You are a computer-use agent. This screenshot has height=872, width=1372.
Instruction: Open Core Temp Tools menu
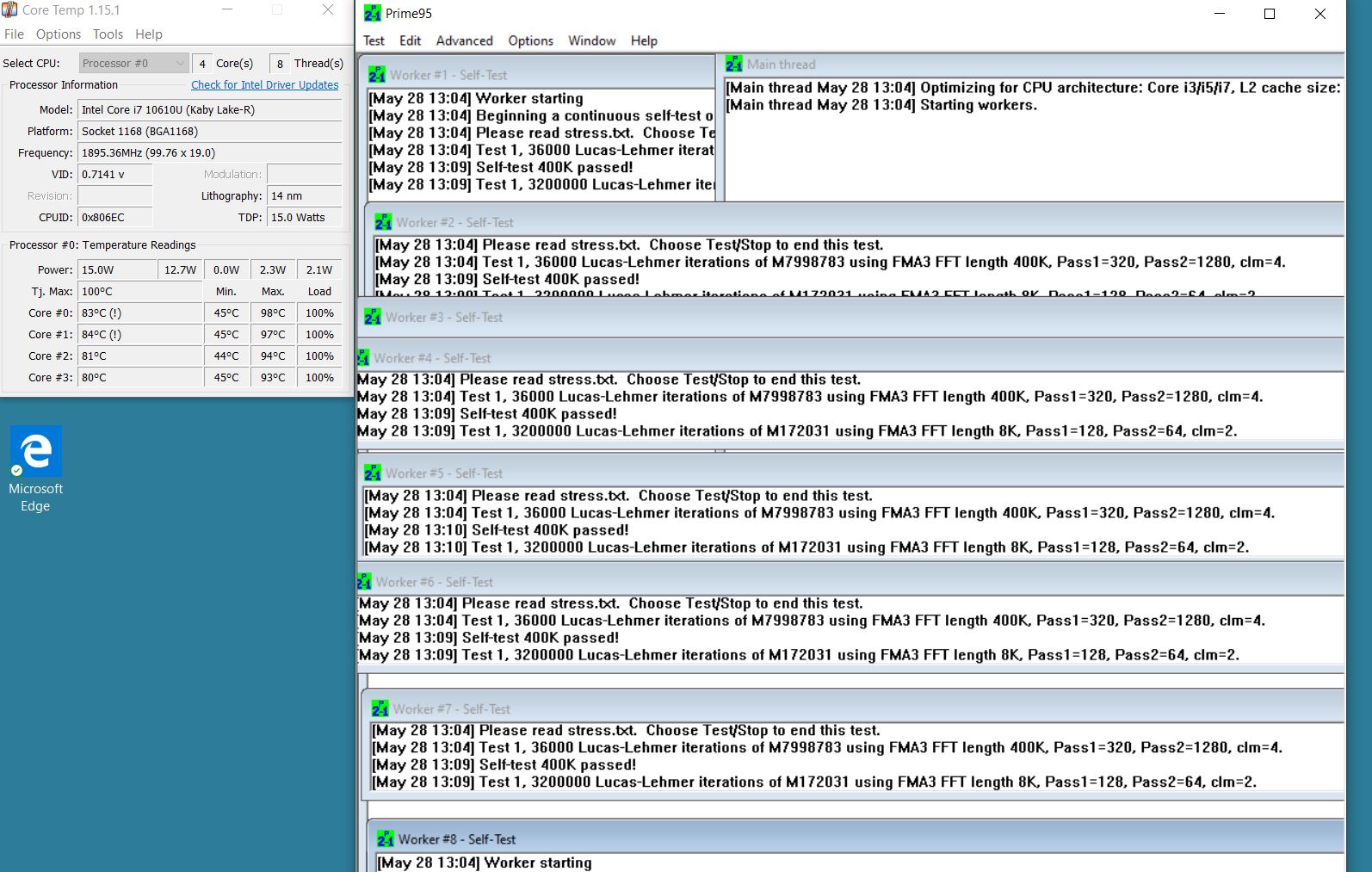point(108,34)
